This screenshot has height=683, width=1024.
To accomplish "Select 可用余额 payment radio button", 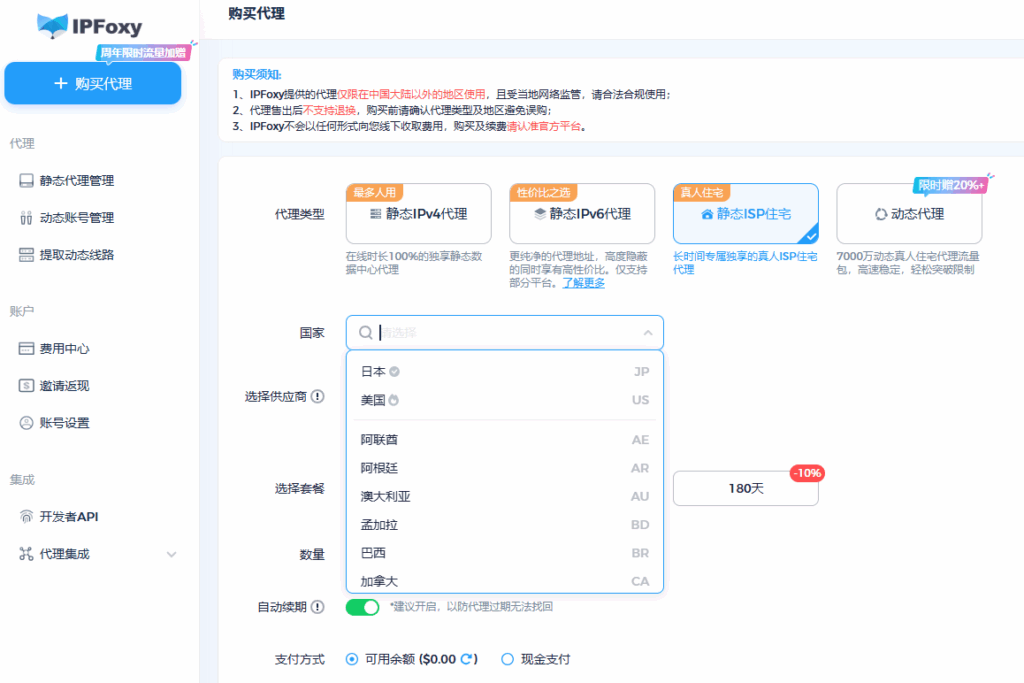I will coord(351,659).
